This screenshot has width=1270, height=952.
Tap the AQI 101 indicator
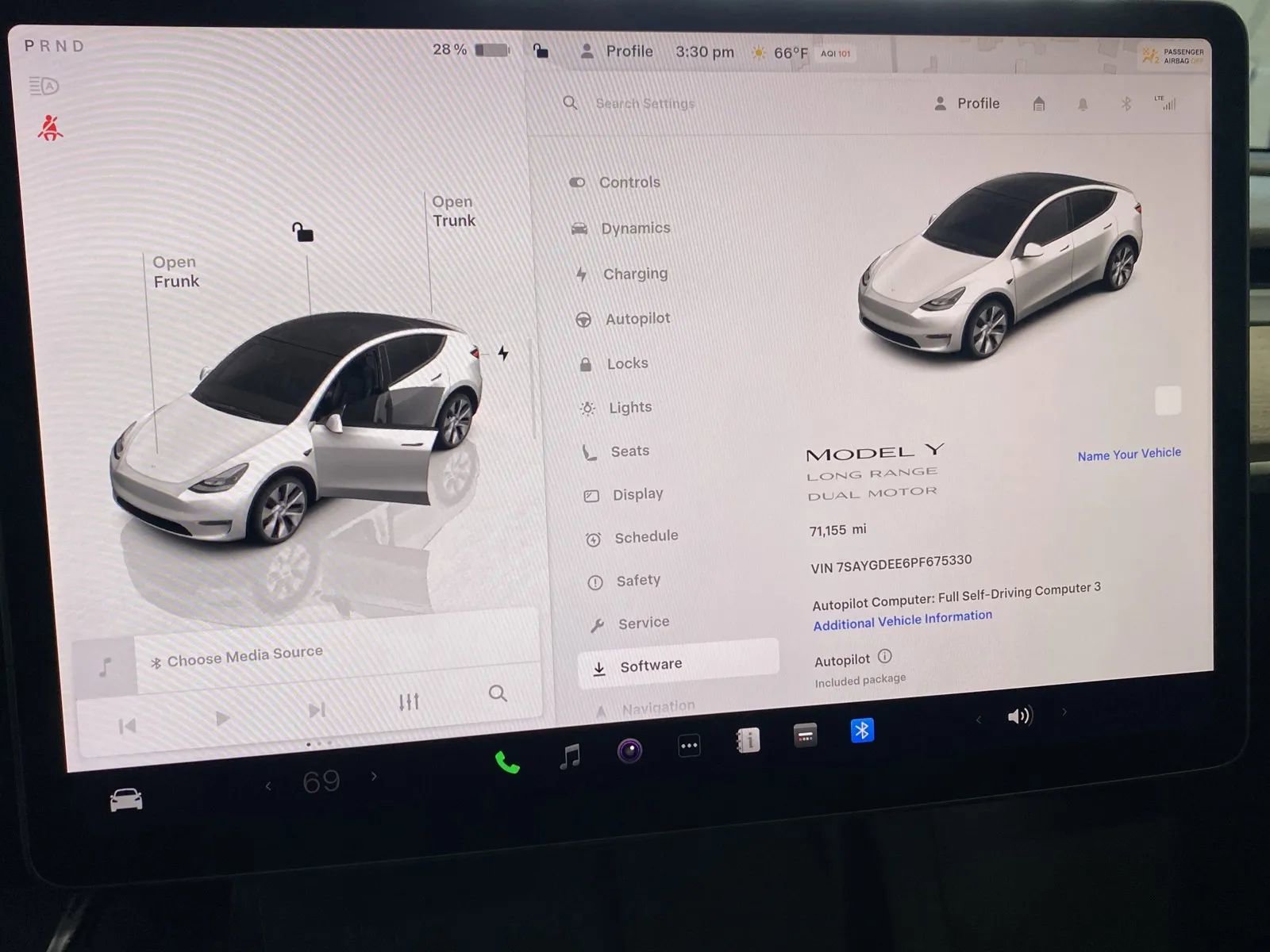coord(835,54)
